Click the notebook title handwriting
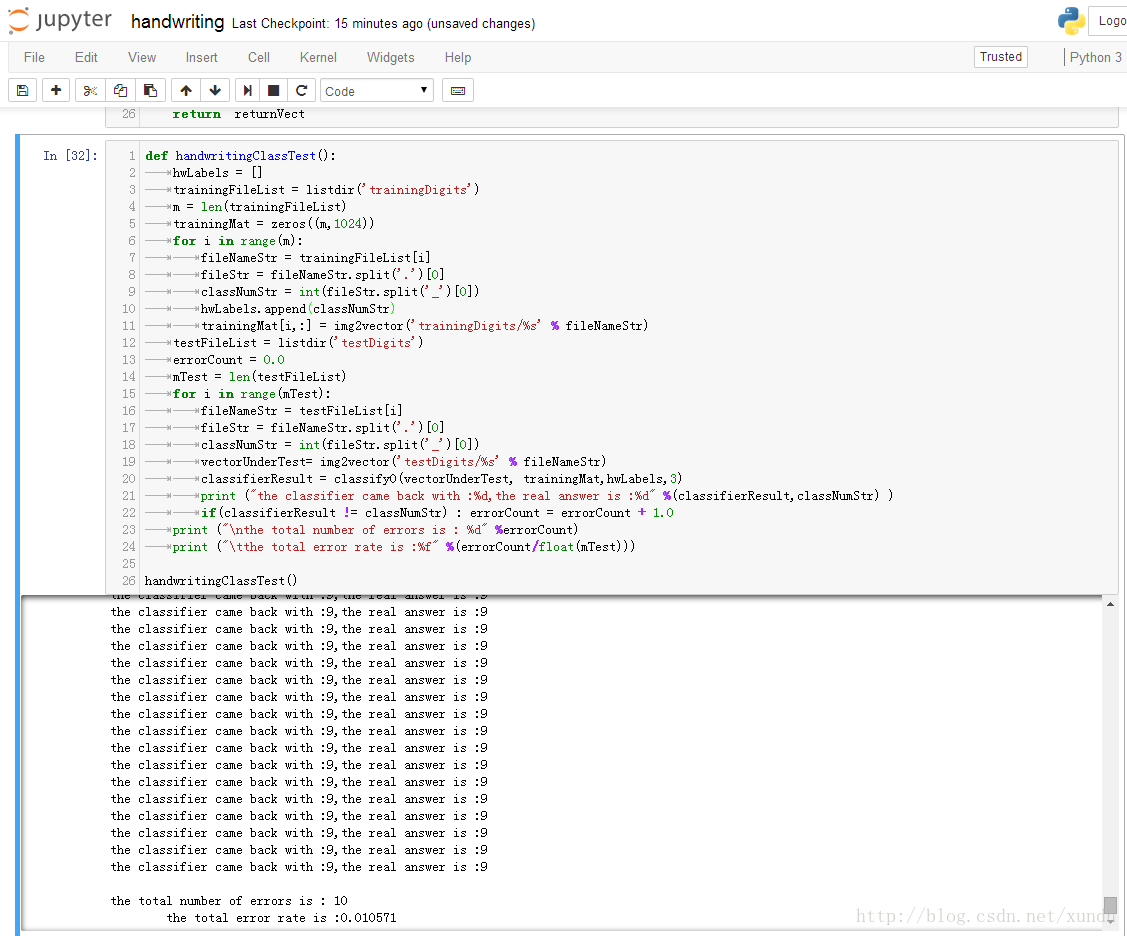The width and height of the screenshot is (1127, 936). [178, 22]
